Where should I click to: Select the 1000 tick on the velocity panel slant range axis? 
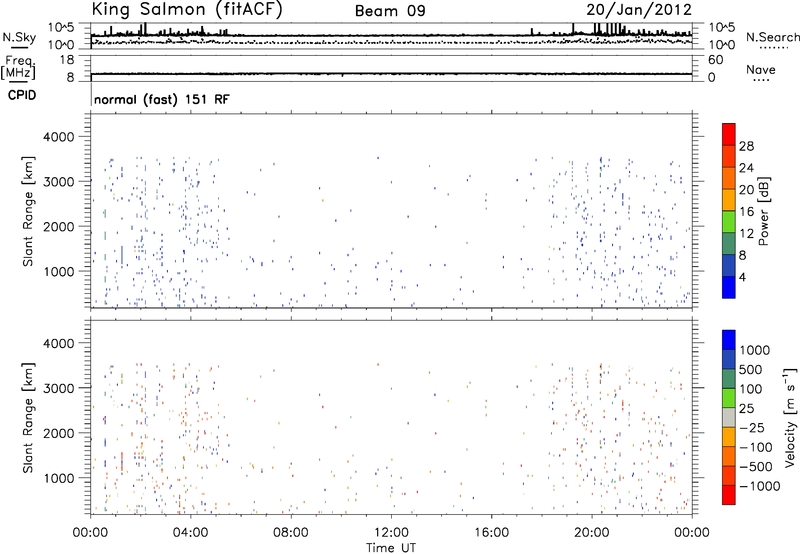(58, 478)
